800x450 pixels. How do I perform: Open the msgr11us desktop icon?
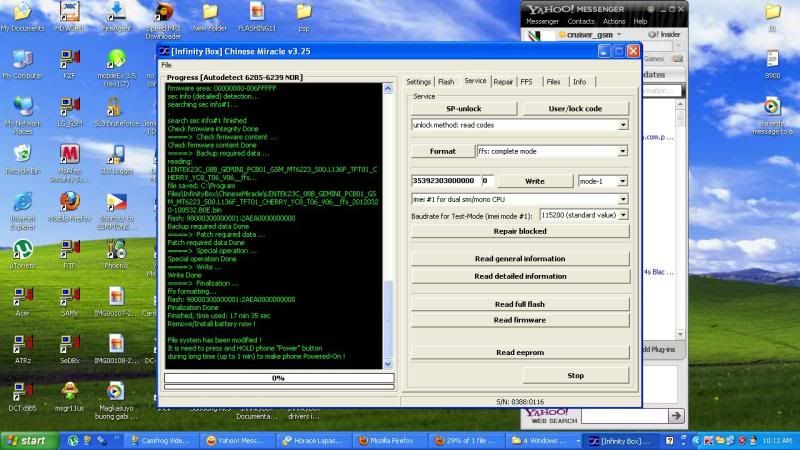pyautogui.click(x=69, y=396)
